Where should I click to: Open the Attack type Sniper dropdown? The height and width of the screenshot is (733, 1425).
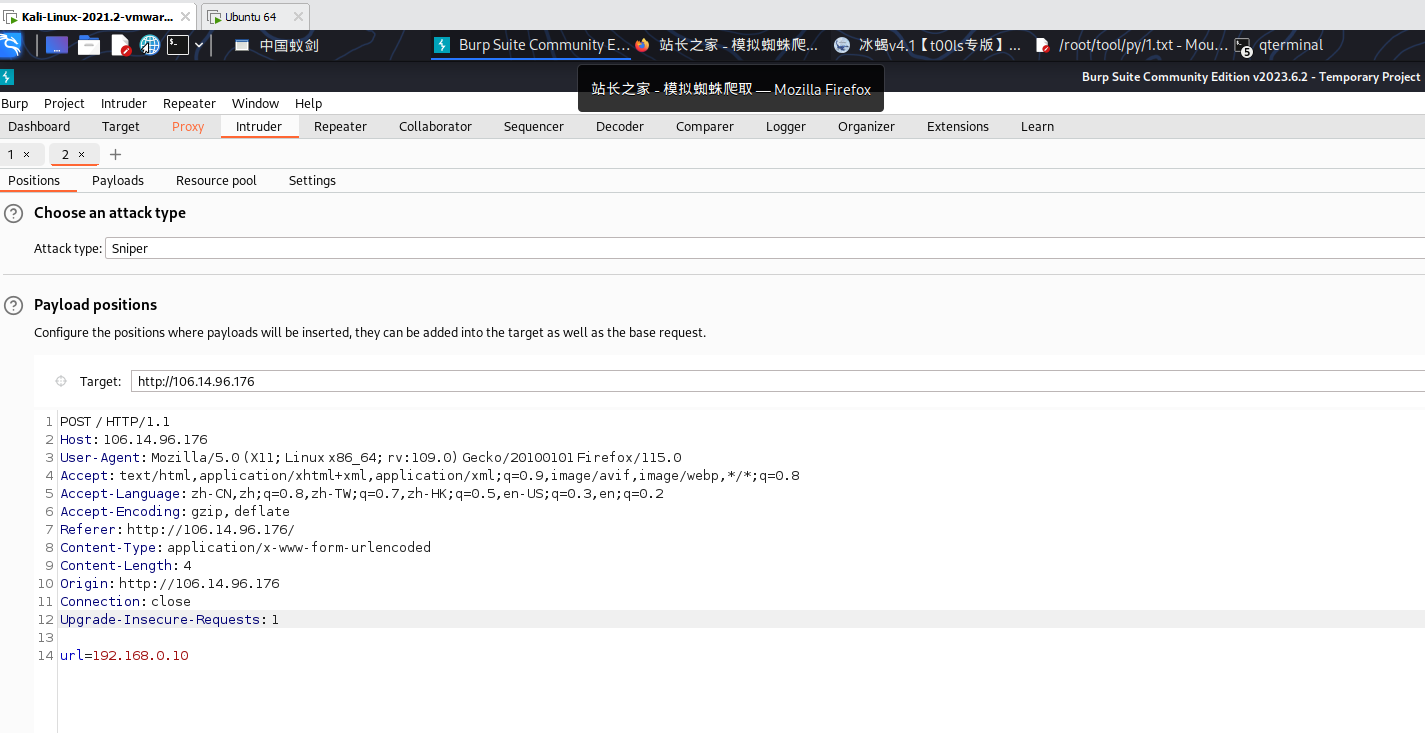pos(765,248)
